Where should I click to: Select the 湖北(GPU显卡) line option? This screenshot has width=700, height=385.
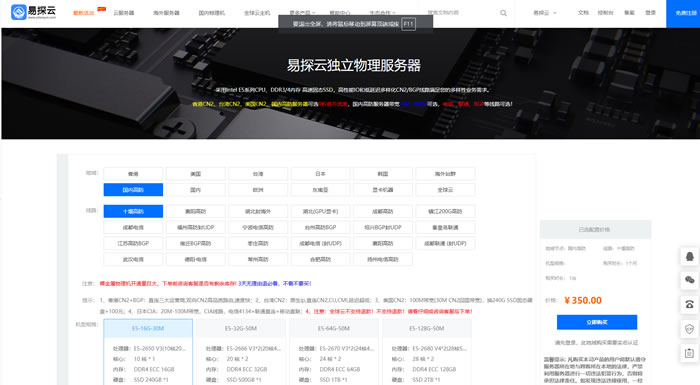(x=320, y=211)
